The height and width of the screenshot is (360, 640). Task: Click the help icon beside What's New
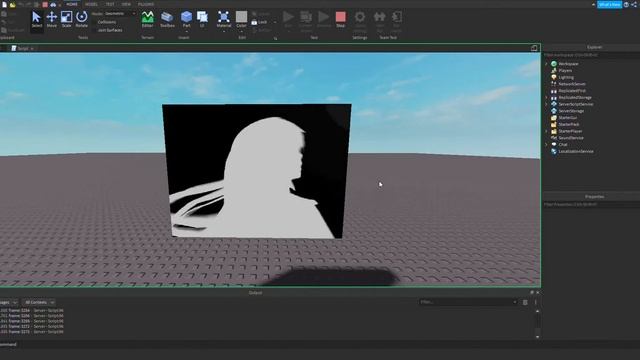coord(627,4)
